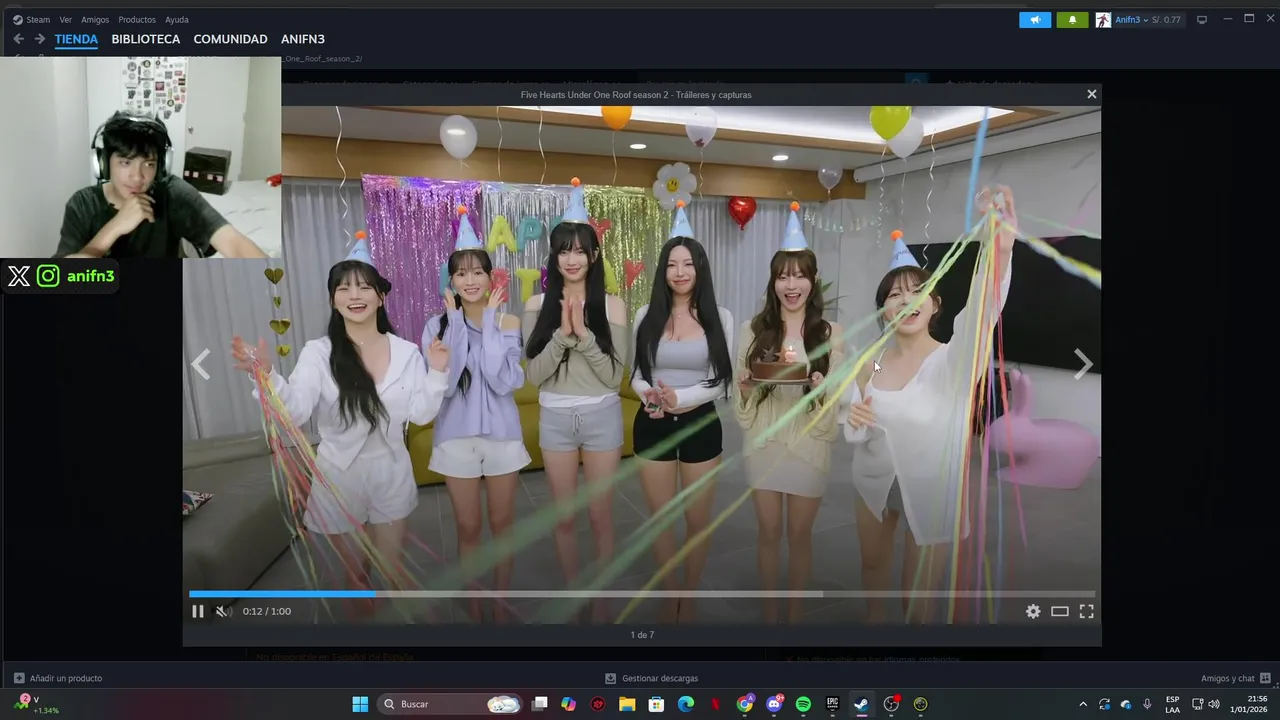Viewport: 1280px width, 720px height.
Task: Launch Copilot from the taskbar
Action: tap(569, 704)
